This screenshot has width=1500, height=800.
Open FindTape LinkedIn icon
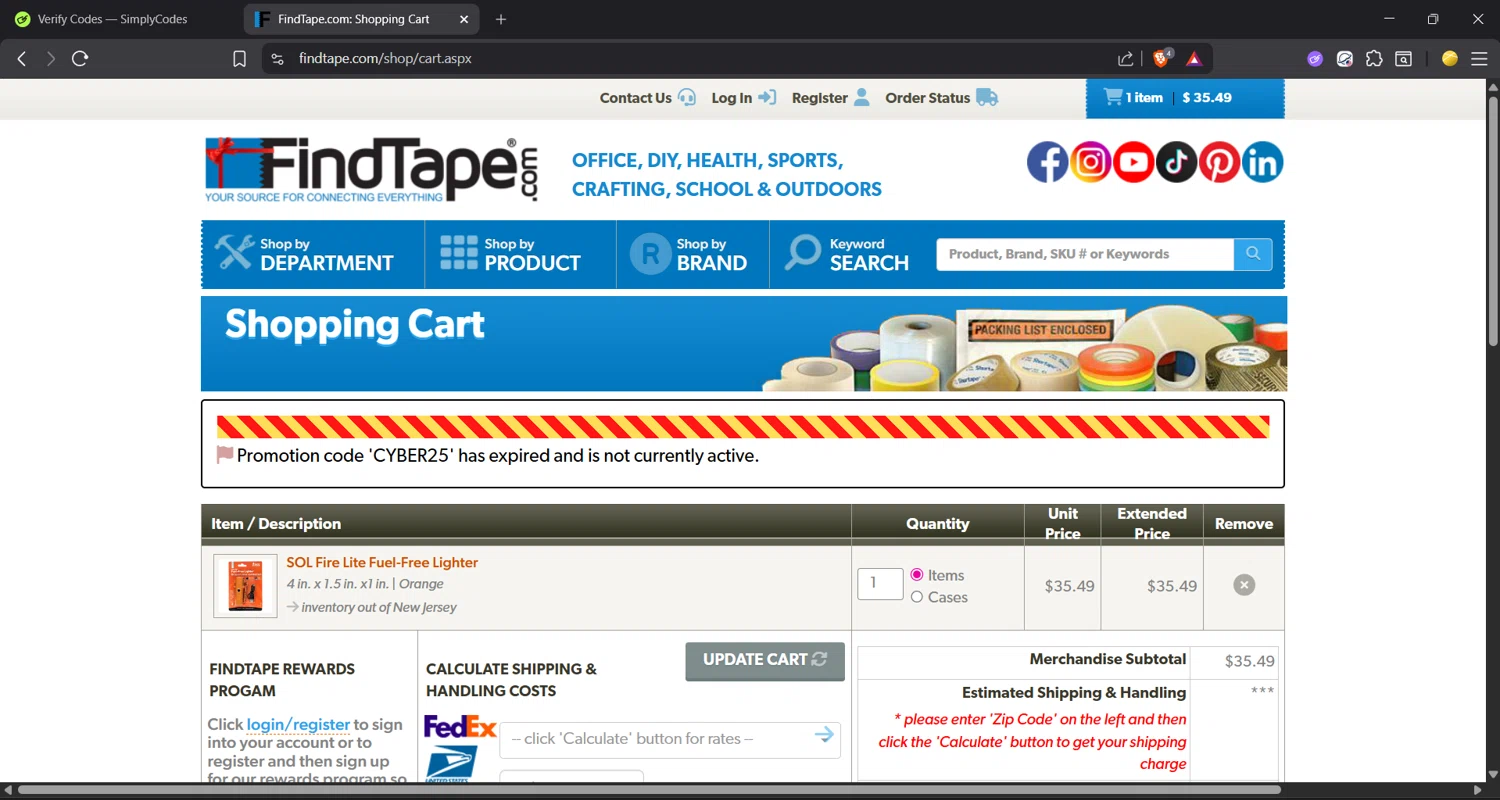coord(1263,162)
